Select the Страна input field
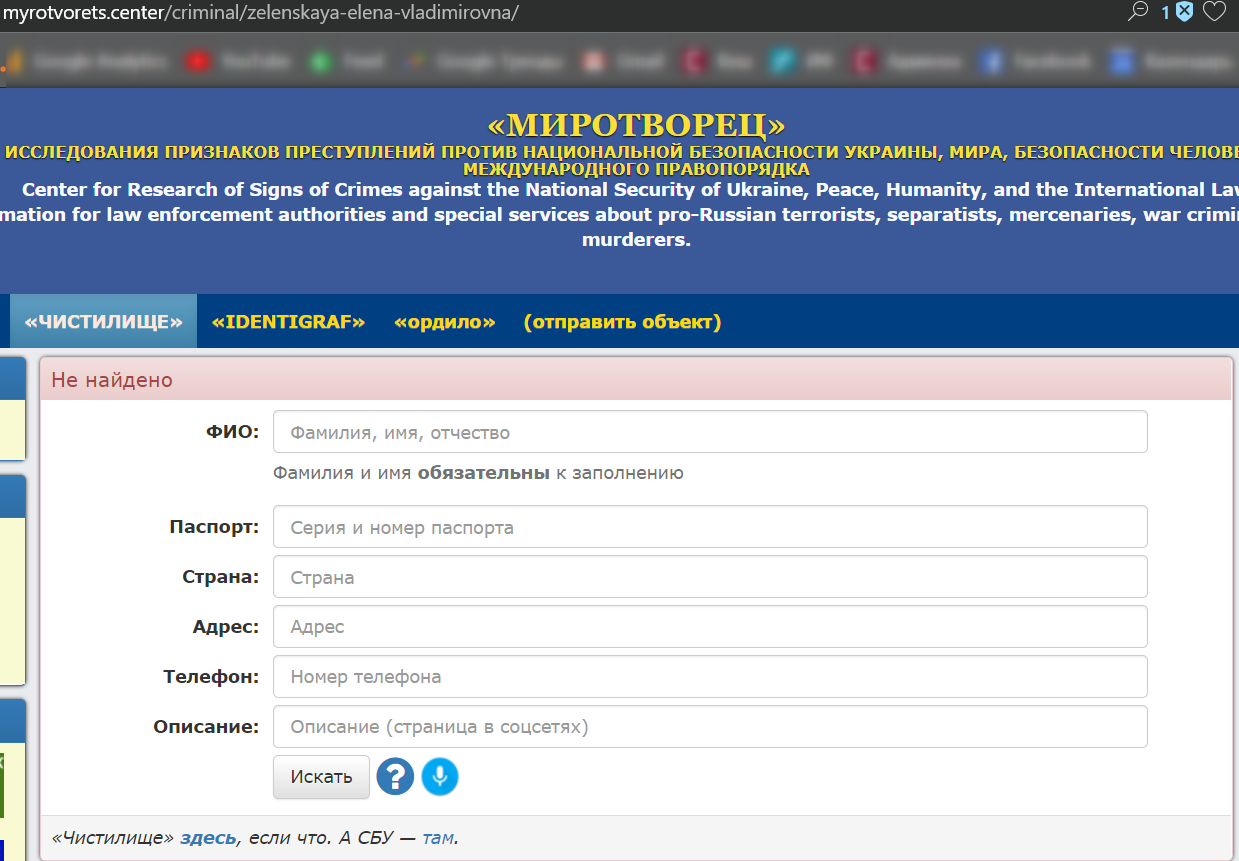 click(709, 577)
